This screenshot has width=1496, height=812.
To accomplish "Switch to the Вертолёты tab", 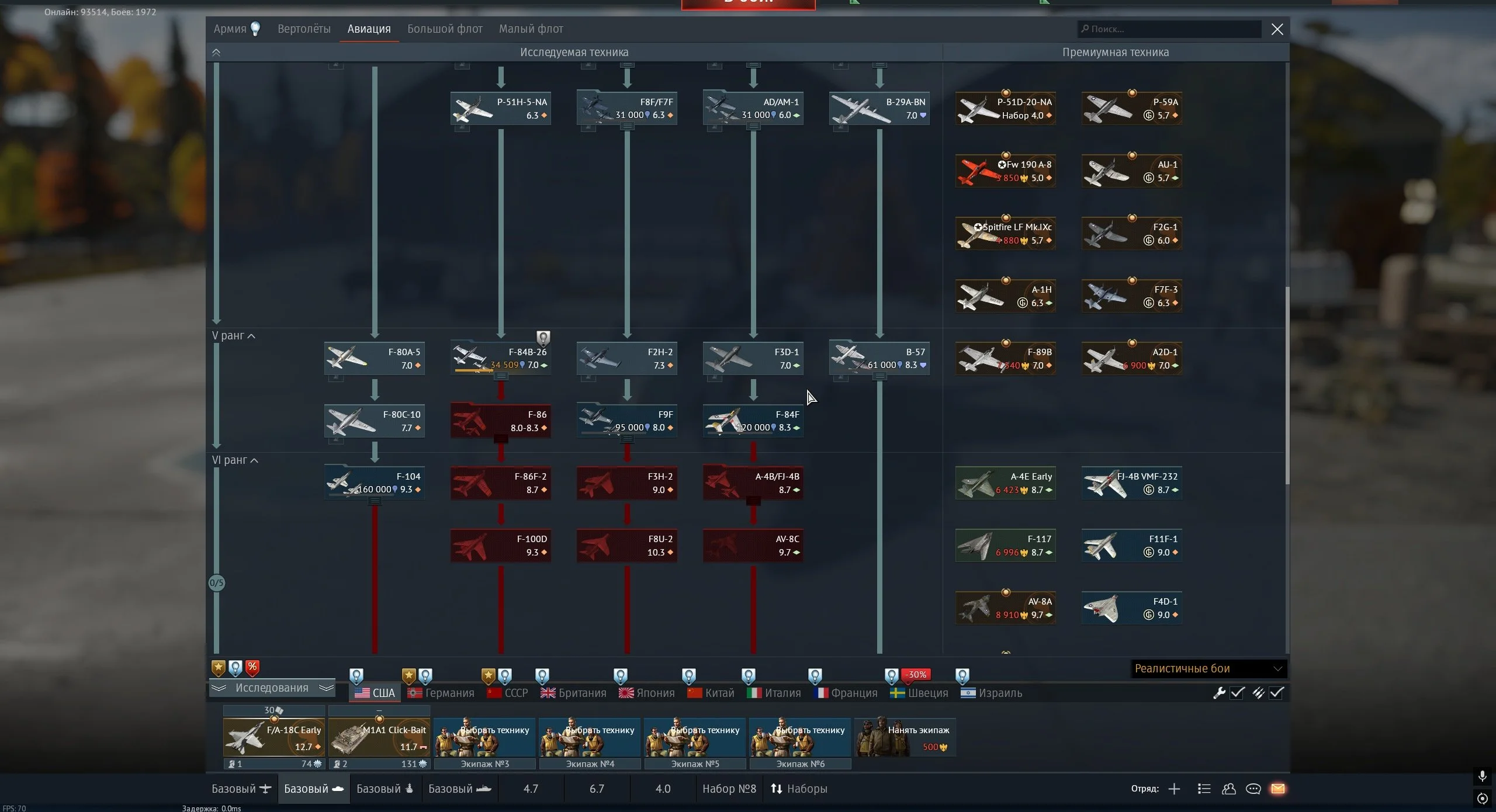I will (304, 29).
